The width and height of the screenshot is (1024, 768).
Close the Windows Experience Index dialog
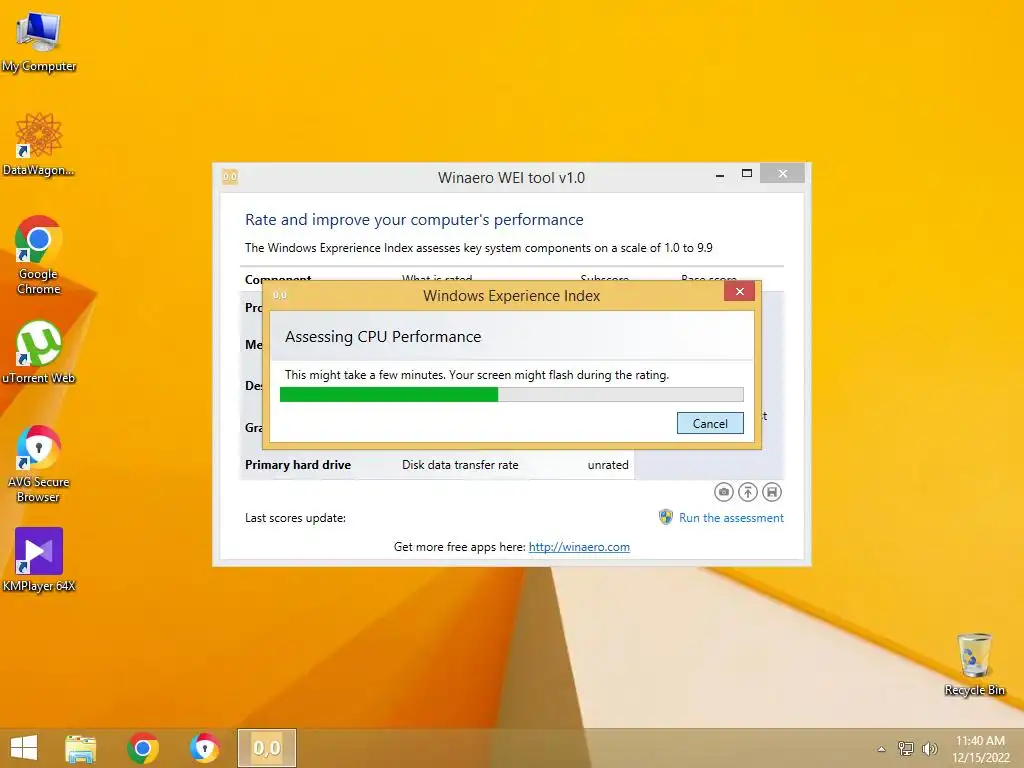pyautogui.click(x=739, y=291)
